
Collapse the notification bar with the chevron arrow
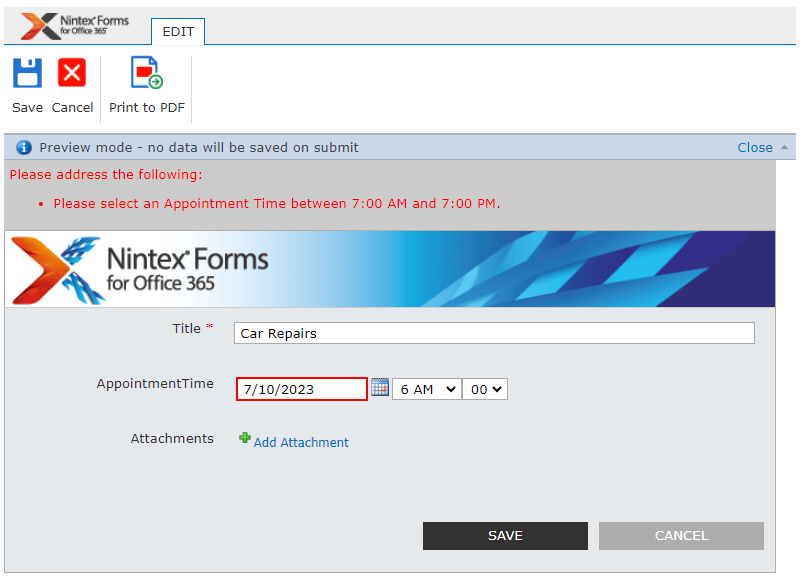(x=783, y=146)
